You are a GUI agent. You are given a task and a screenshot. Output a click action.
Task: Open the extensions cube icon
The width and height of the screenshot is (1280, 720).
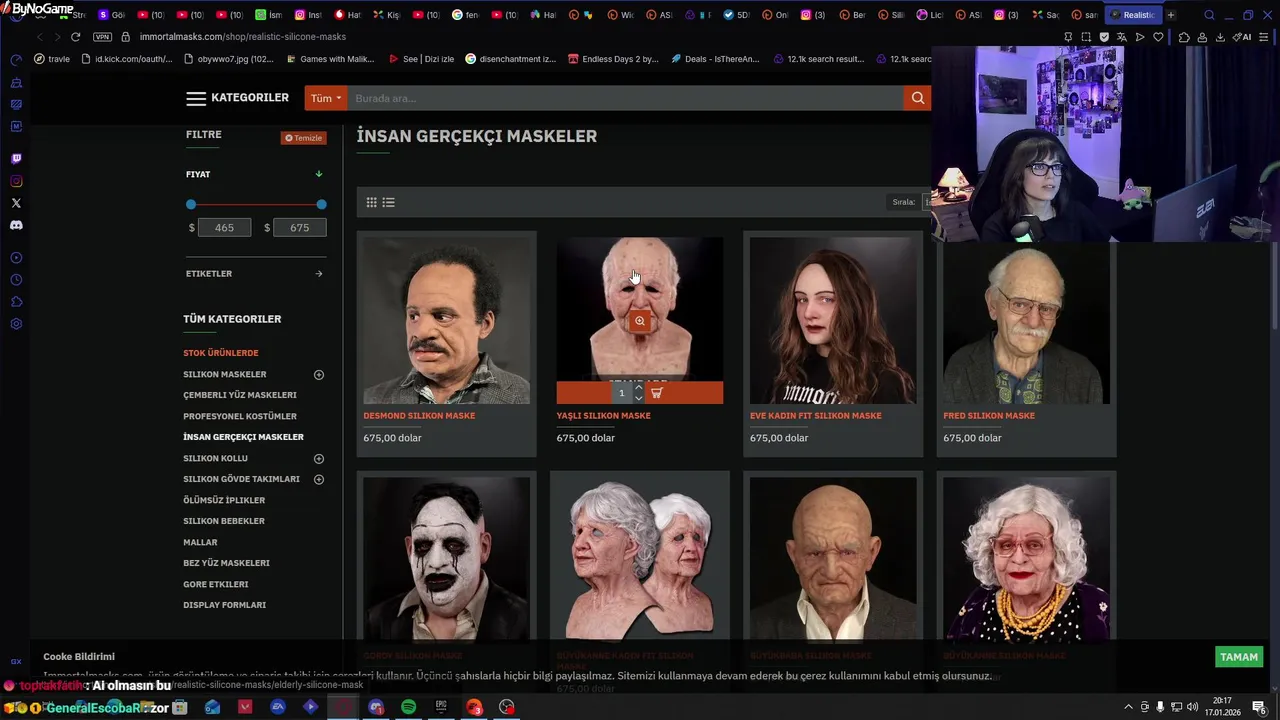[x=1184, y=37]
